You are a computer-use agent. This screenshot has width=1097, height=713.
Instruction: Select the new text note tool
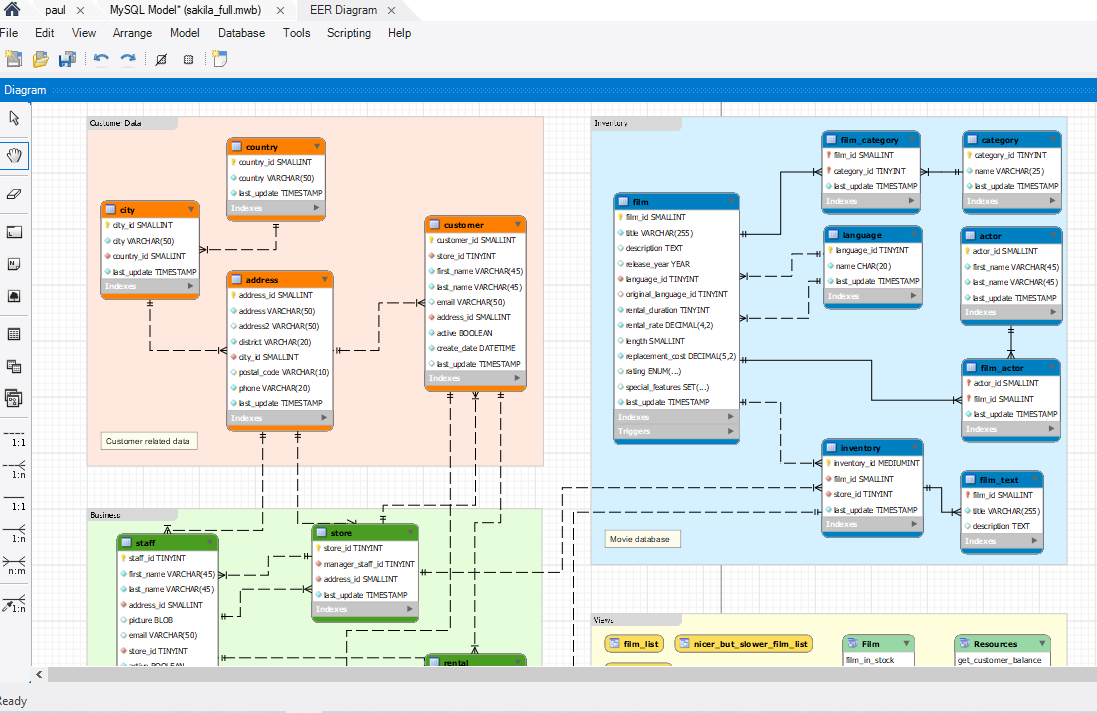click(x=14, y=264)
